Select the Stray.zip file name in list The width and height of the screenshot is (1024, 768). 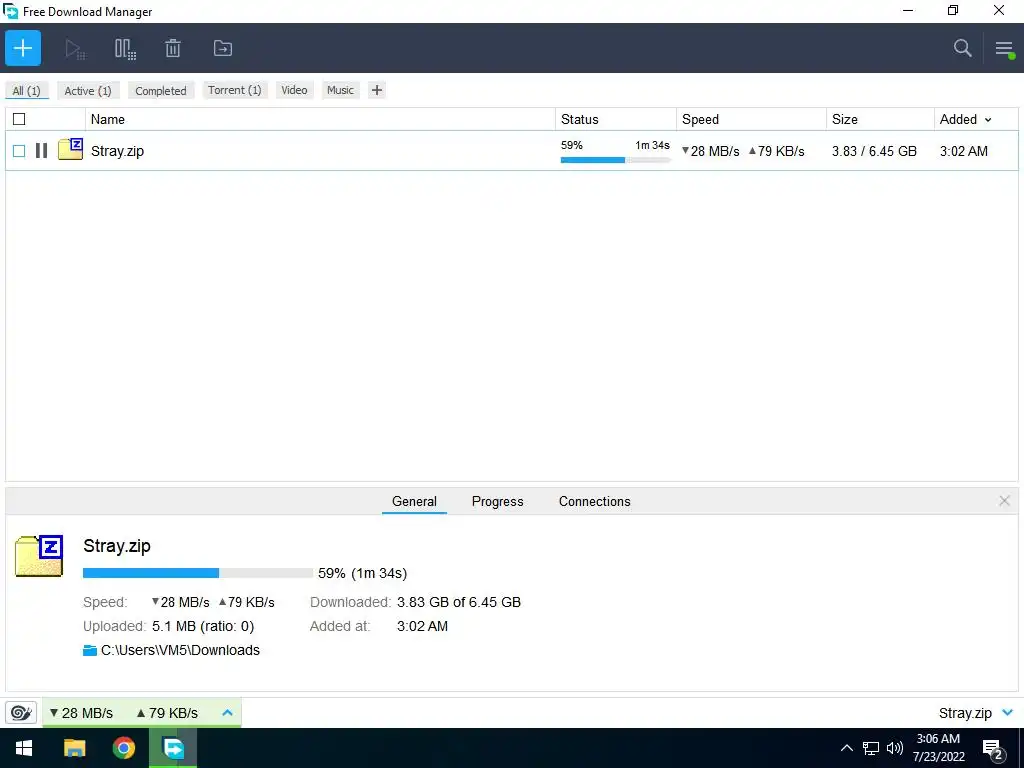(118, 151)
